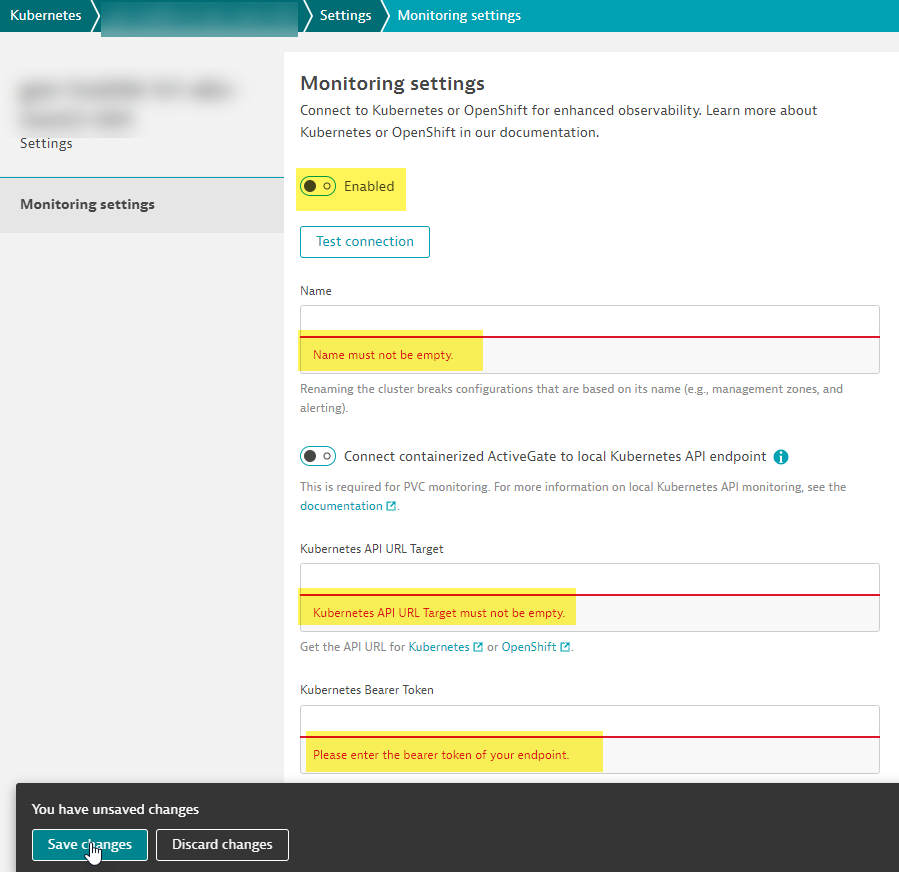Click Save changes button

pyautogui.click(x=89, y=845)
